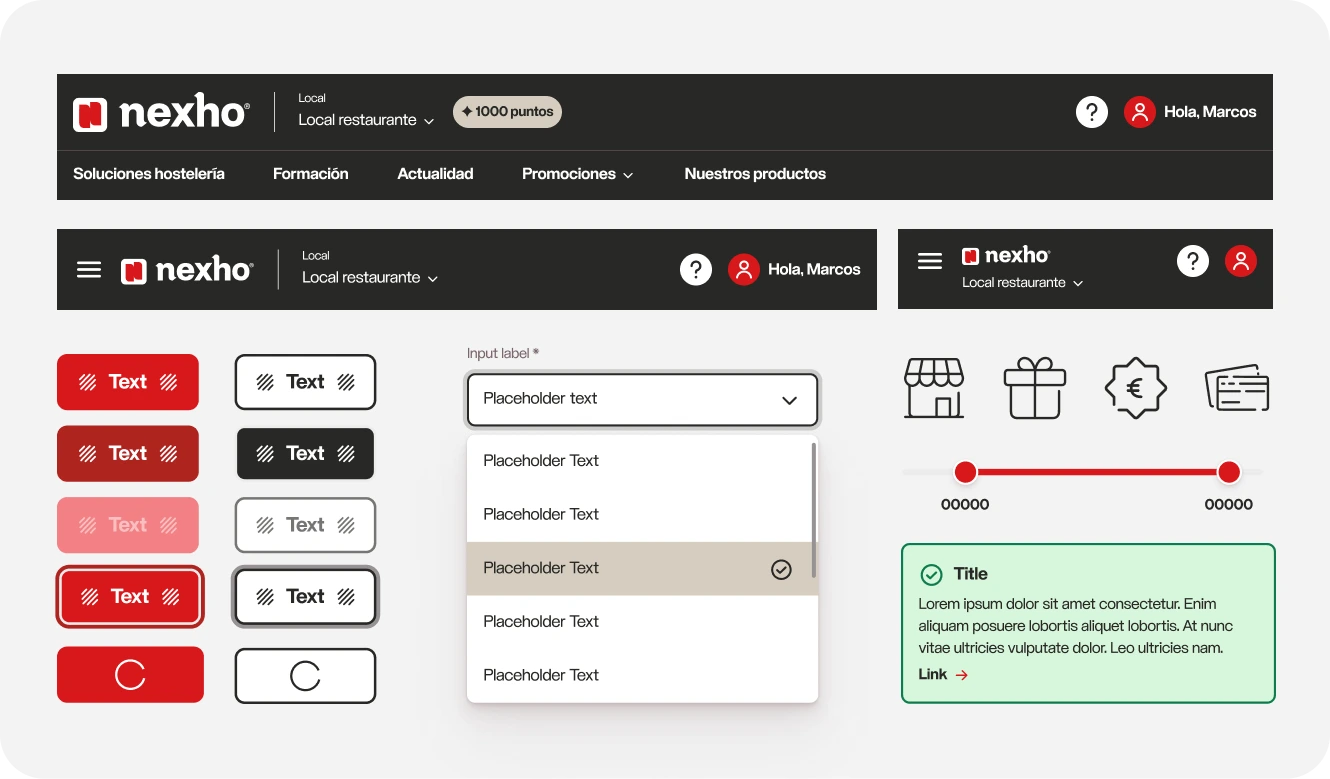
Task: Expand Local restaurante in the medium header
Action: (370, 278)
